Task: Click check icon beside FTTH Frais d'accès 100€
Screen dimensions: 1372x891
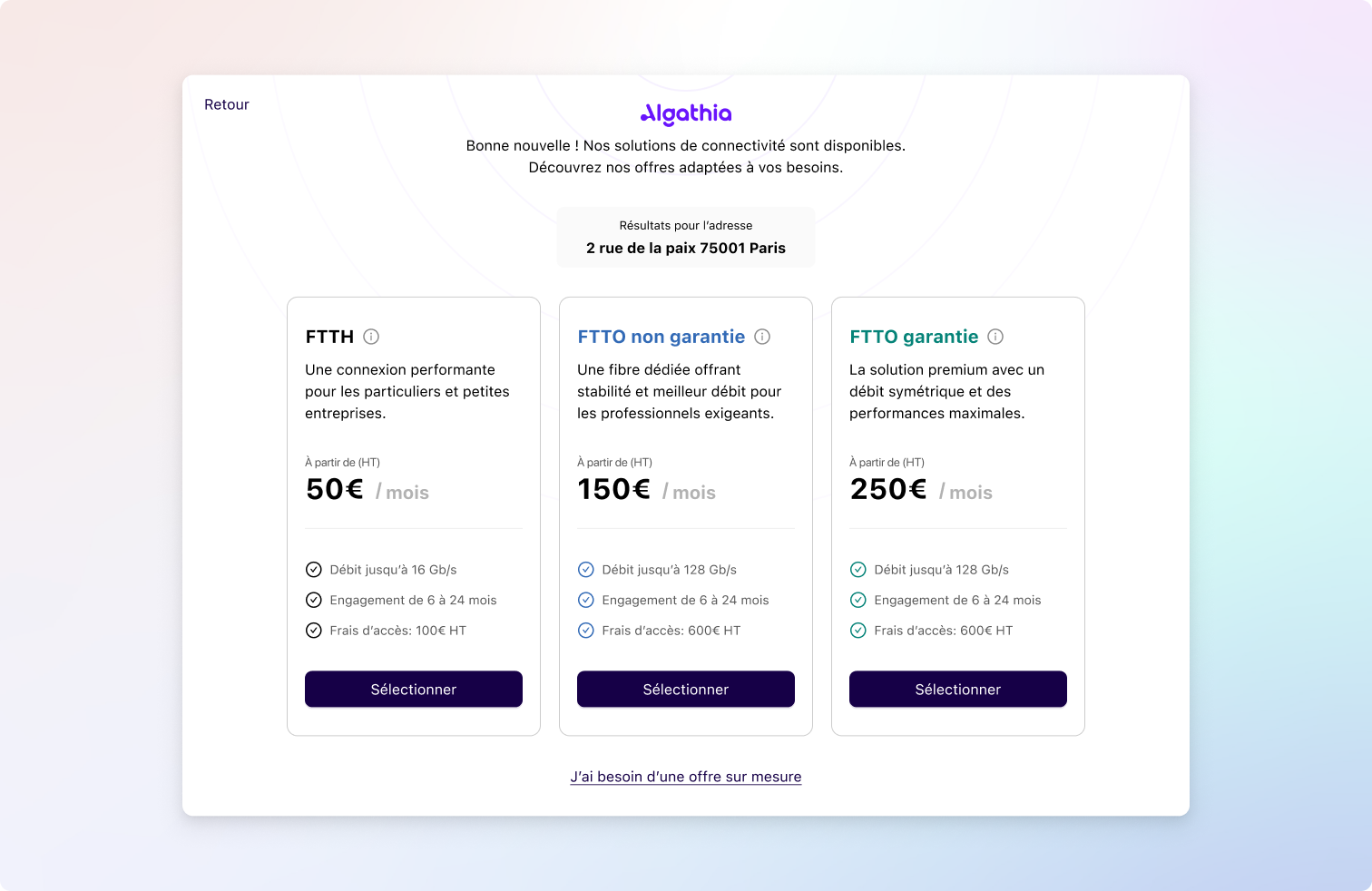Action: [314, 631]
